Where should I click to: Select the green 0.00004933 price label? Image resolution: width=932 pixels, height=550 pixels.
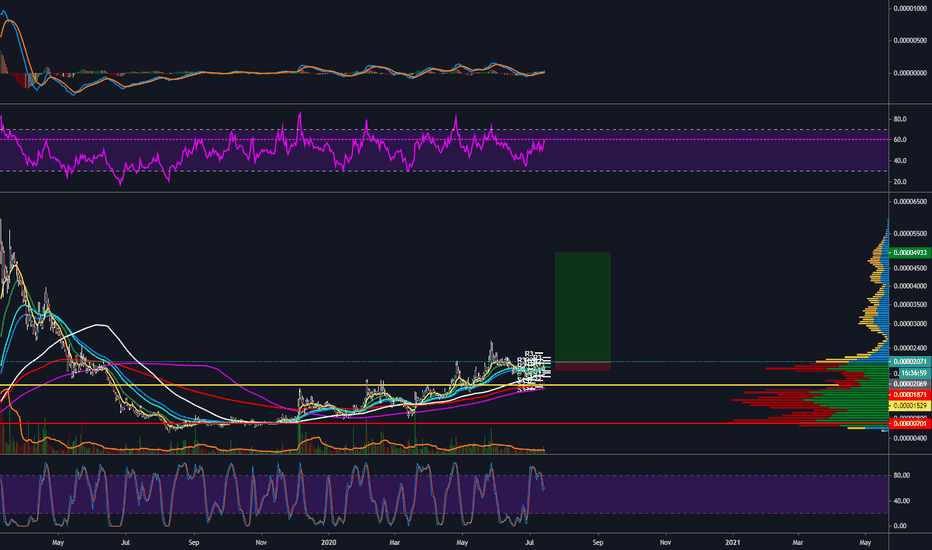(x=910, y=253)
